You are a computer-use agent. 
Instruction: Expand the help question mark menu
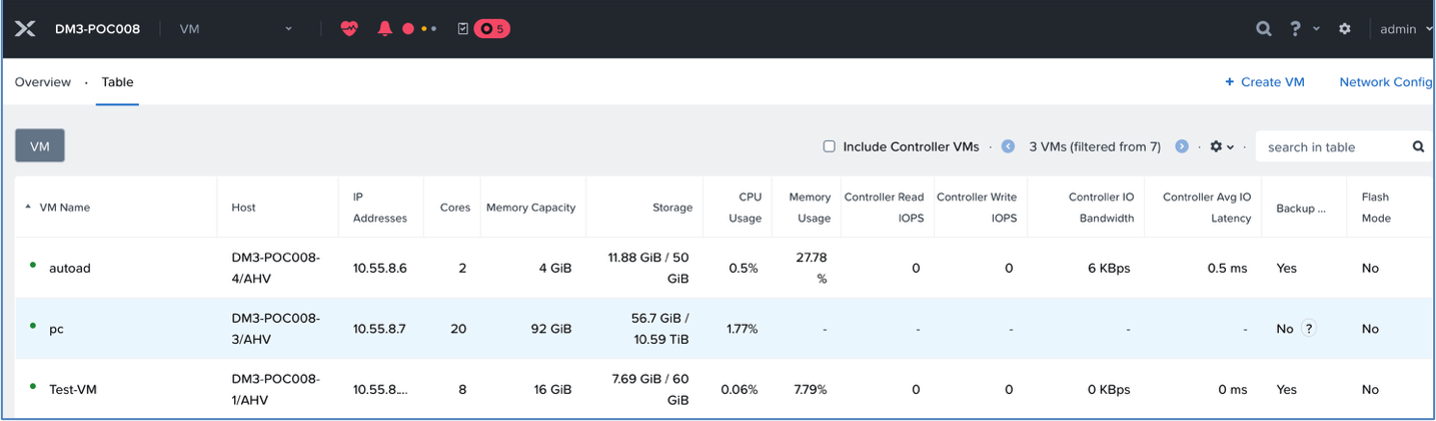tap(1303, 29)
